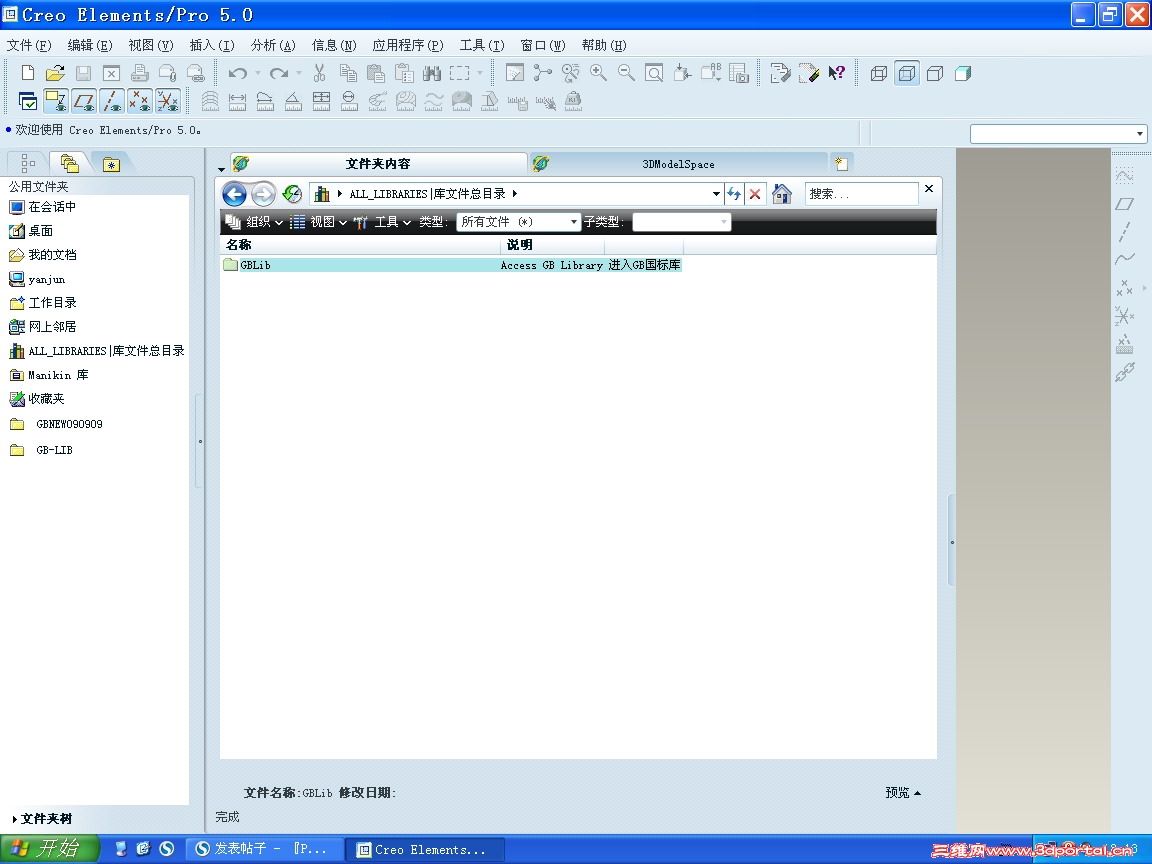Click the Windows 开始 start button

pyautogui.click(x=48, y=849)
